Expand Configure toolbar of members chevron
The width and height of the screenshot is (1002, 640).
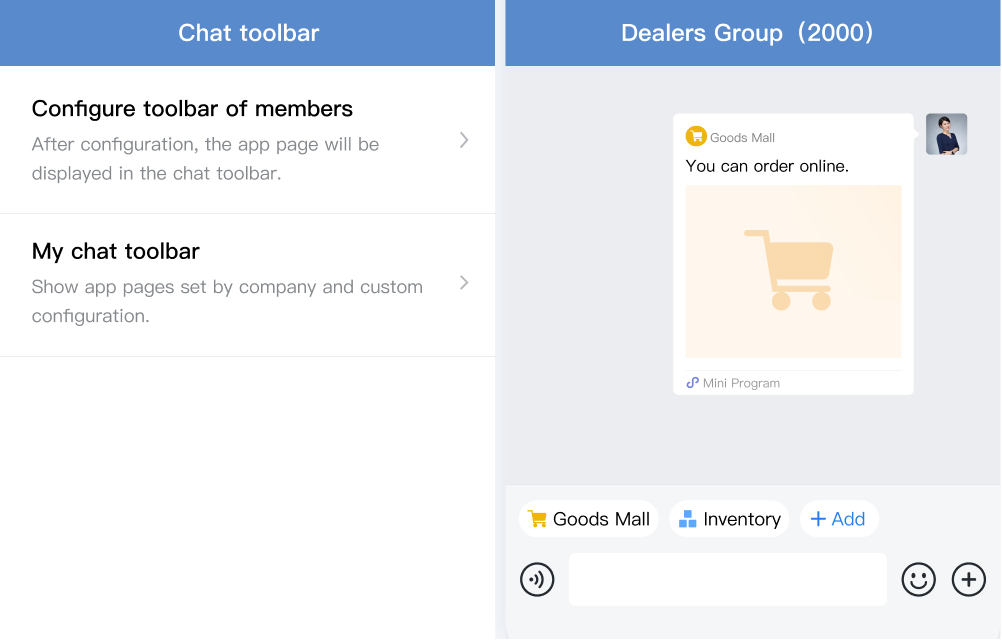pos(465,140)
